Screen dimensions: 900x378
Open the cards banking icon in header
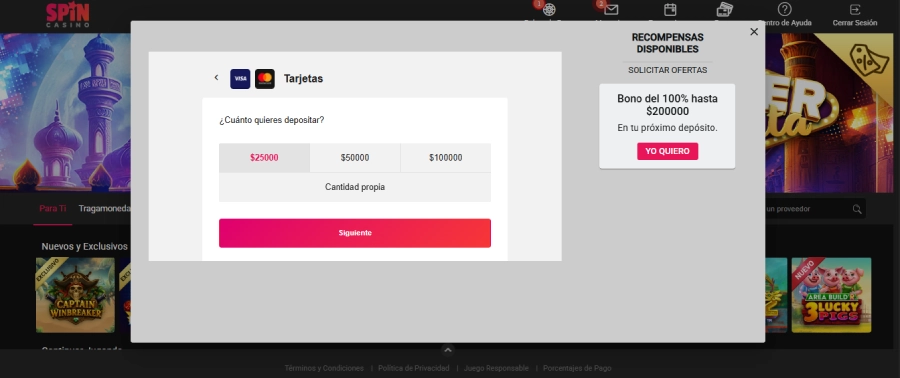click(724, 10)
